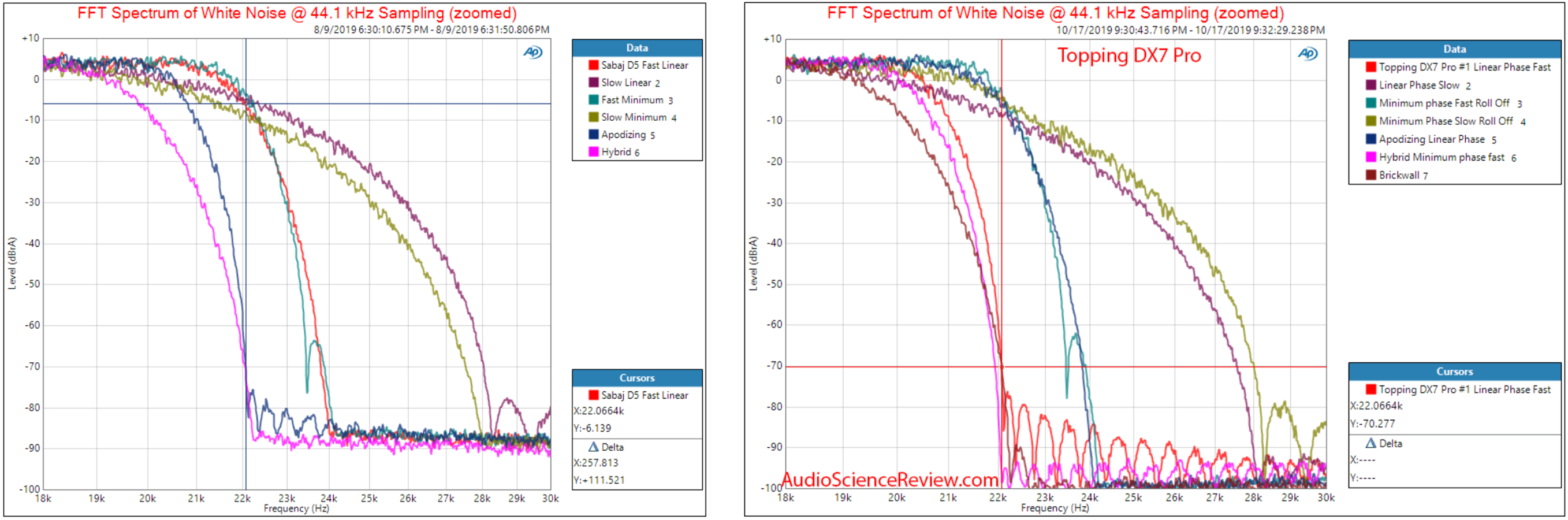1568x520 pixels.
Task: Click the left graph Cursors panel header
Action: 636,378
